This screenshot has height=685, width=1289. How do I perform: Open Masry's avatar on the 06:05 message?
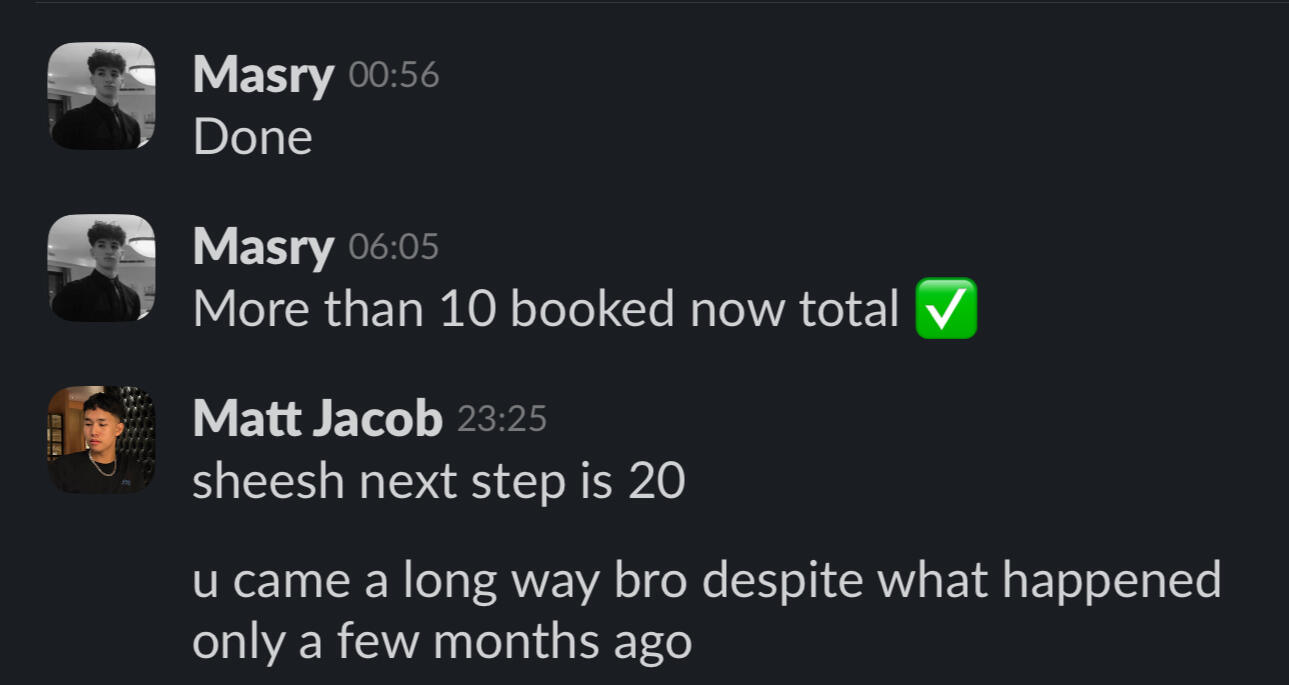coord(101,268)
